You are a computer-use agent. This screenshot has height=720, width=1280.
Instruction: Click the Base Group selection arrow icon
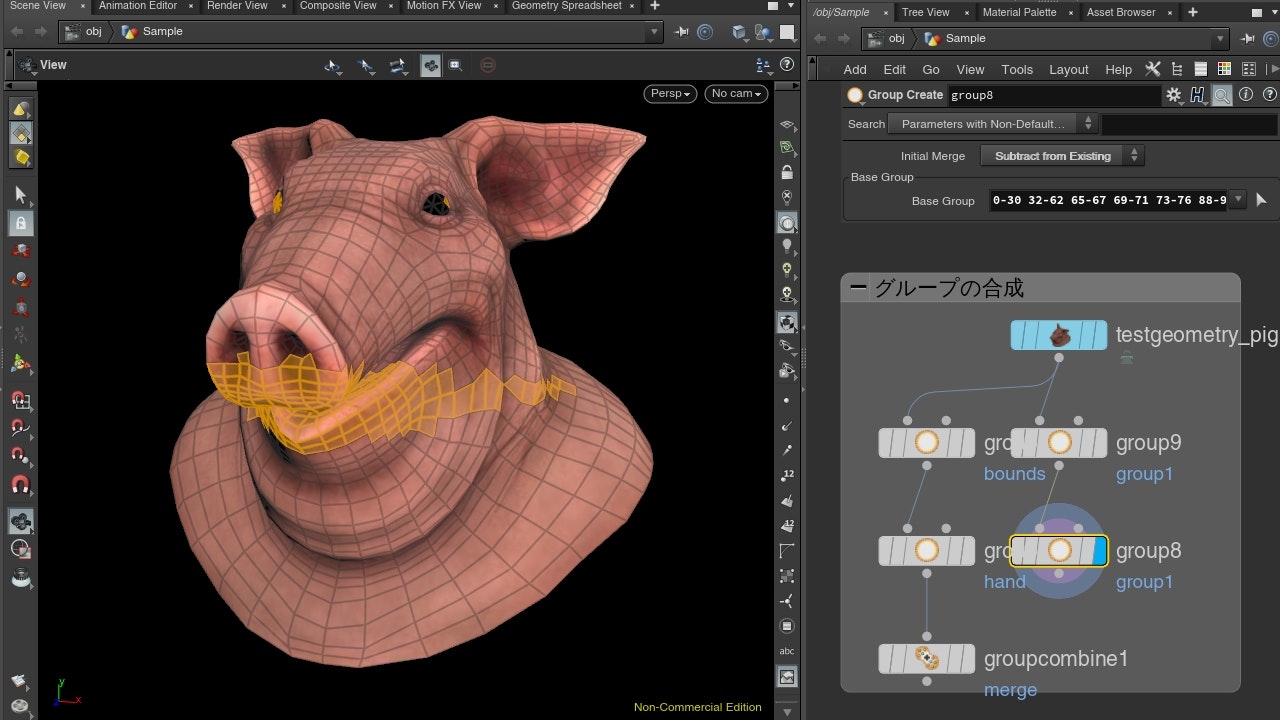coord(1261,200)
